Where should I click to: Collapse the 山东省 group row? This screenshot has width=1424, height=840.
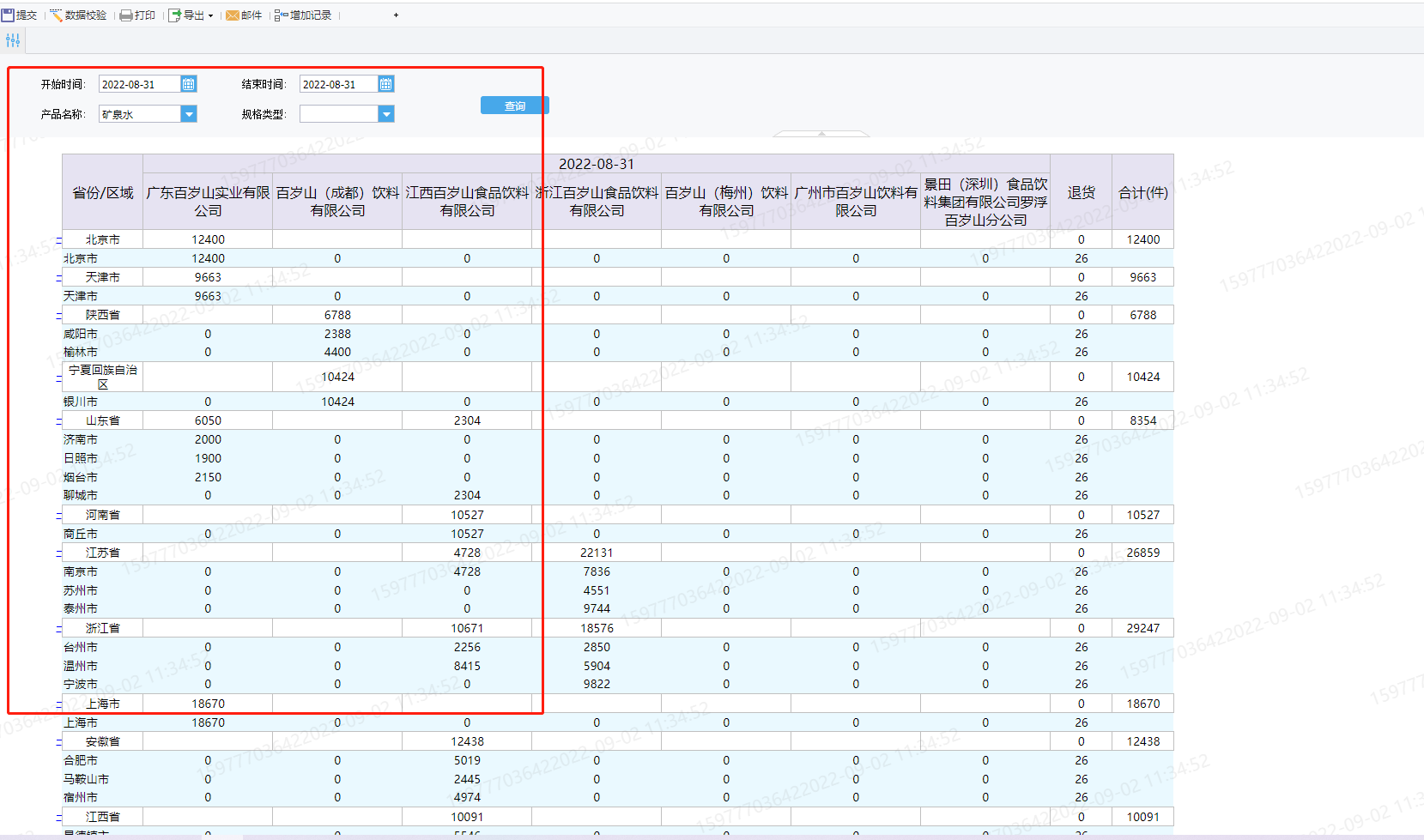click(58, 421)
